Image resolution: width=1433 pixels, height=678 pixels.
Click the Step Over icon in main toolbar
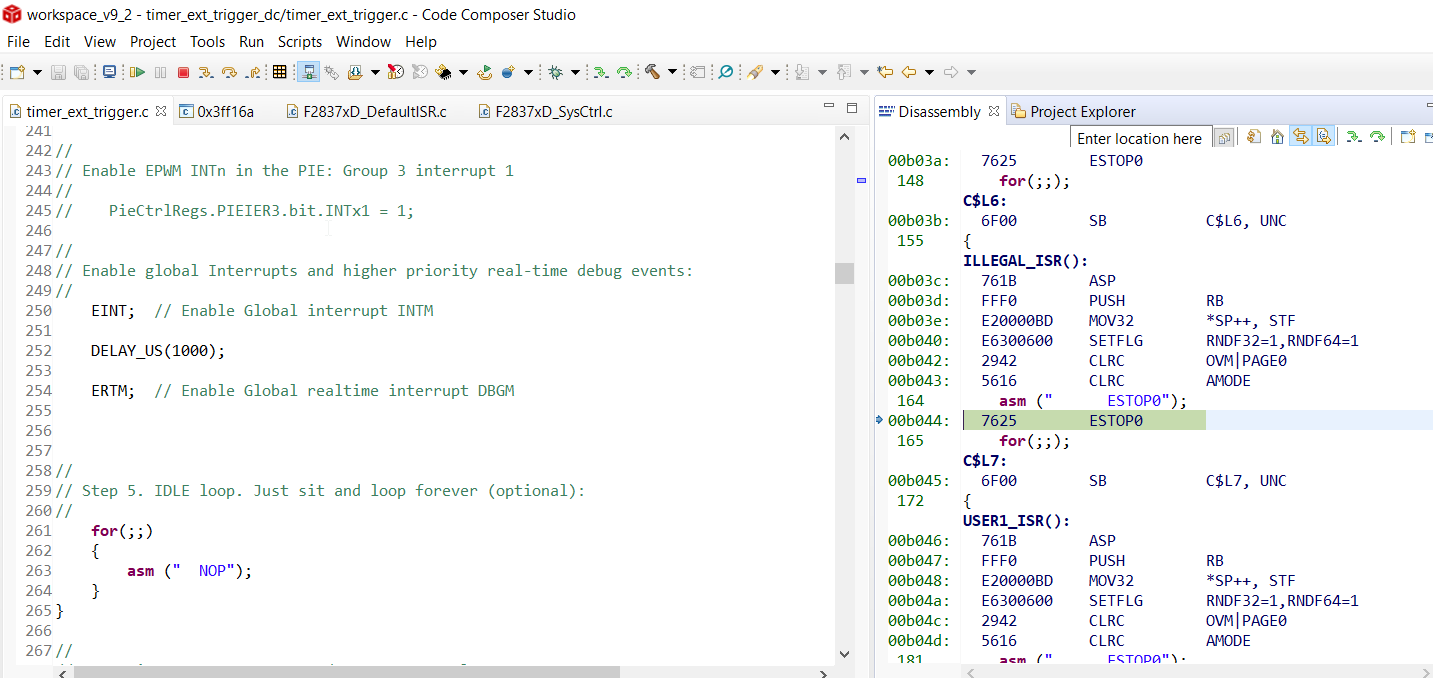[x=229, y=72]
